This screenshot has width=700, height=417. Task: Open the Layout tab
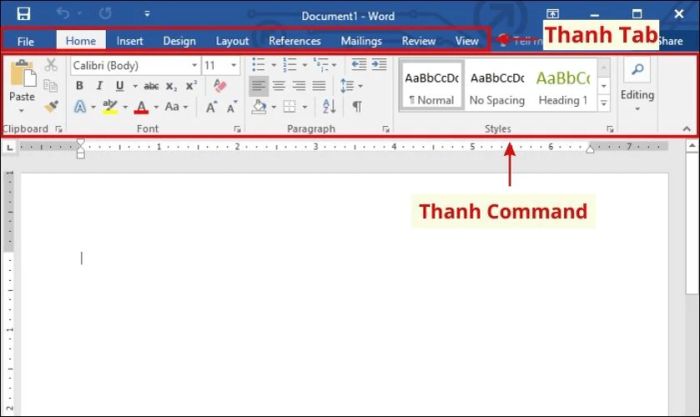point(232,41)
